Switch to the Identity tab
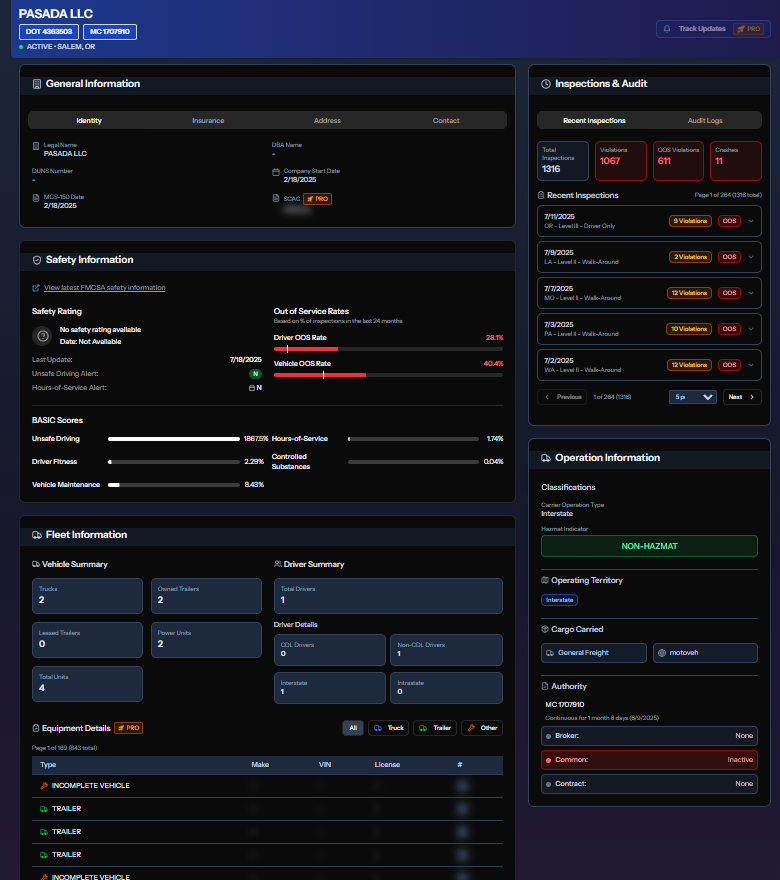The image size is (780, 880). point(89,121)
